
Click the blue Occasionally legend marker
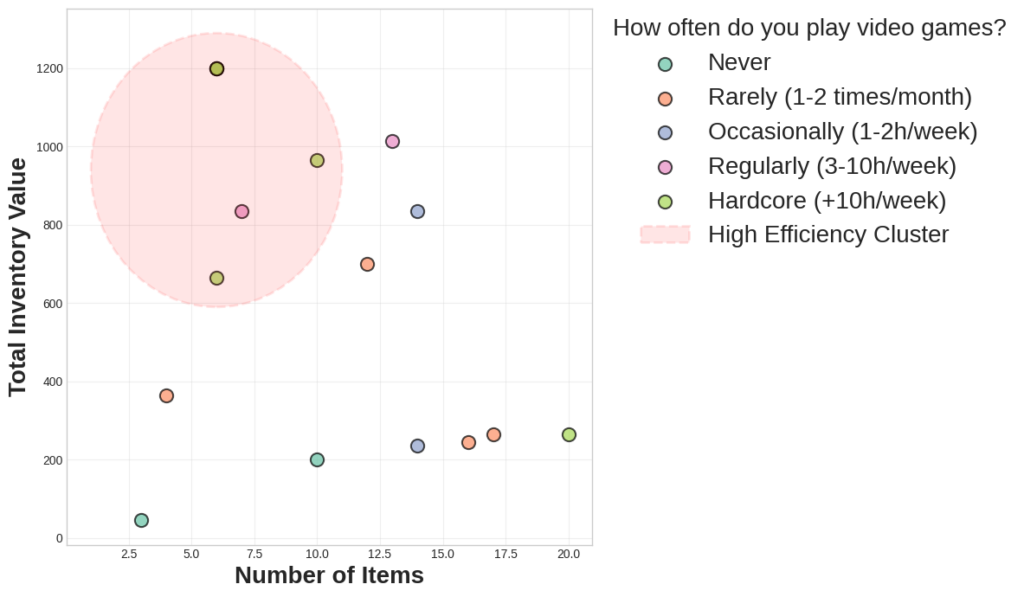pyautogui.click(x=665, y=132)
